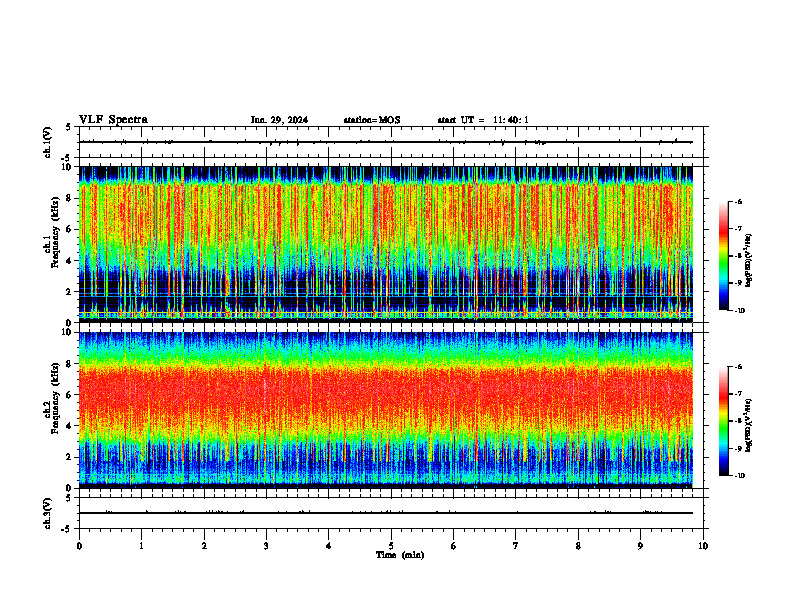The image size is (792, 612).
Task: Click time-axis tick label "0"
Action: 79,546
